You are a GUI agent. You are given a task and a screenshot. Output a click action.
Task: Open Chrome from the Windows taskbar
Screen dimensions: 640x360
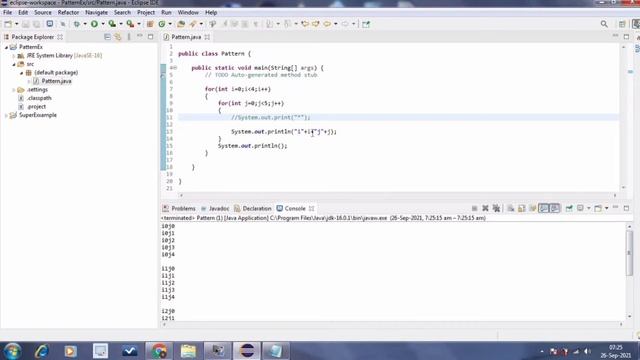159,351
